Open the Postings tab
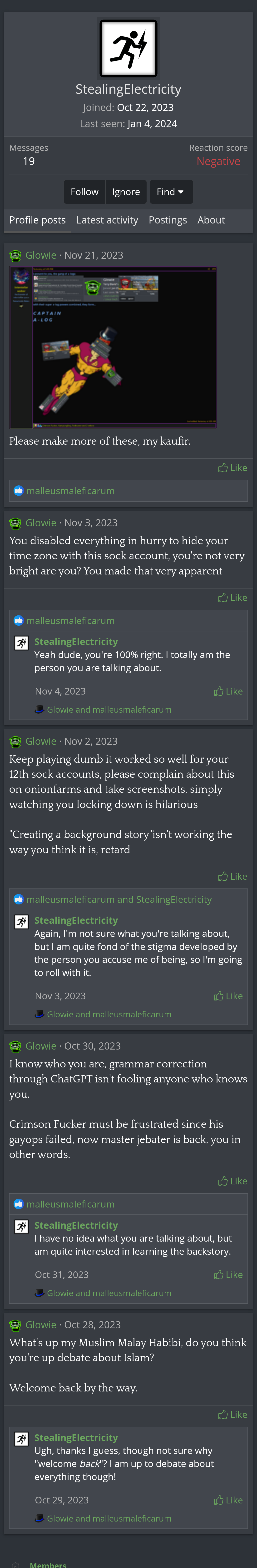 click(x=168, y=220)
